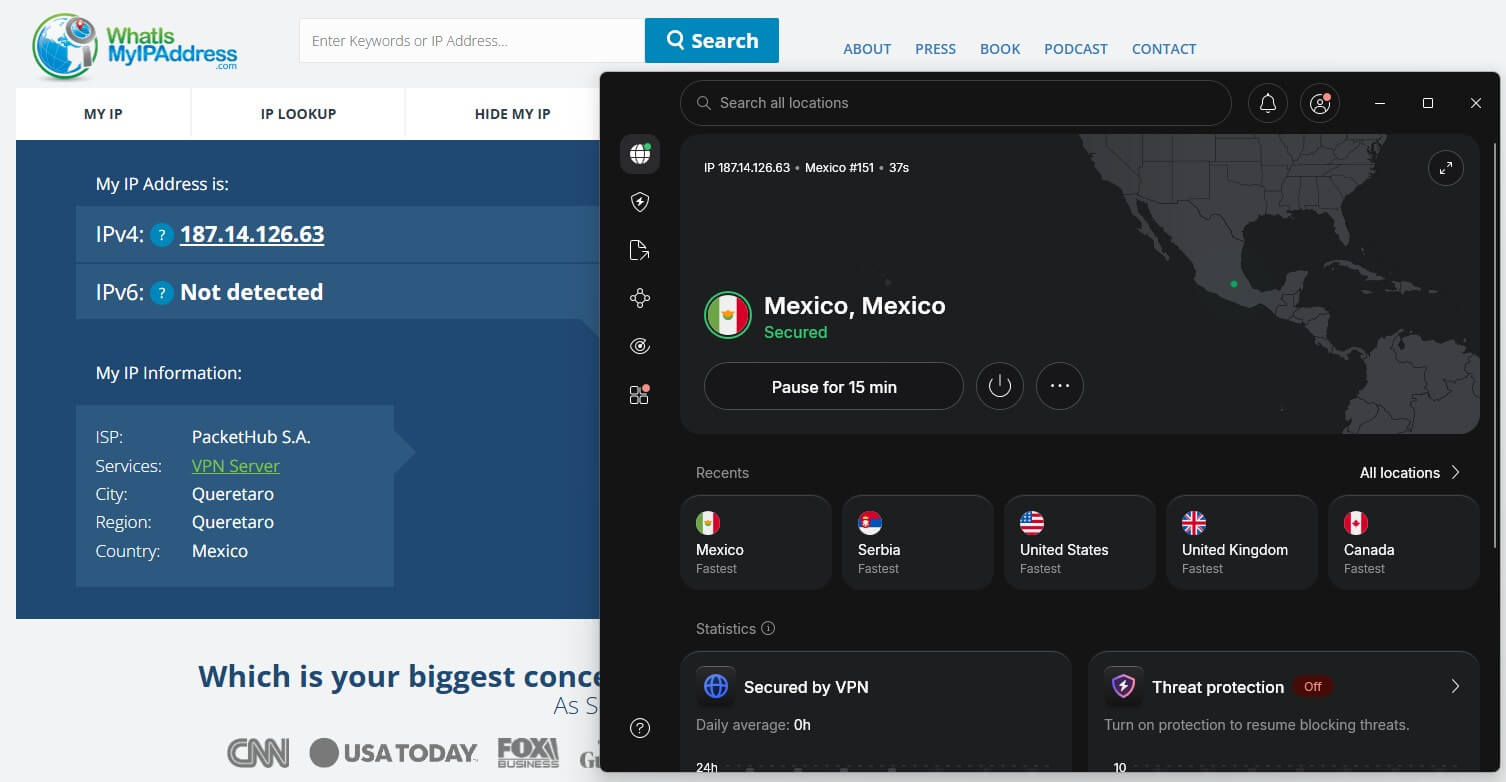Open the three-dots more options button
This screenshot has height=782, width=1506.
pos(1060,386)
